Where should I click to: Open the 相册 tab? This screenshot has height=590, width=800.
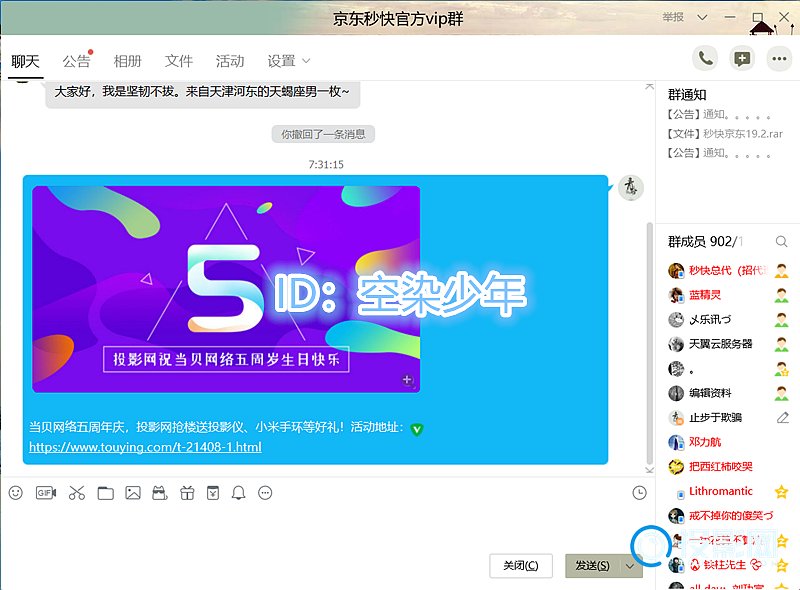[x=128, y=61]
